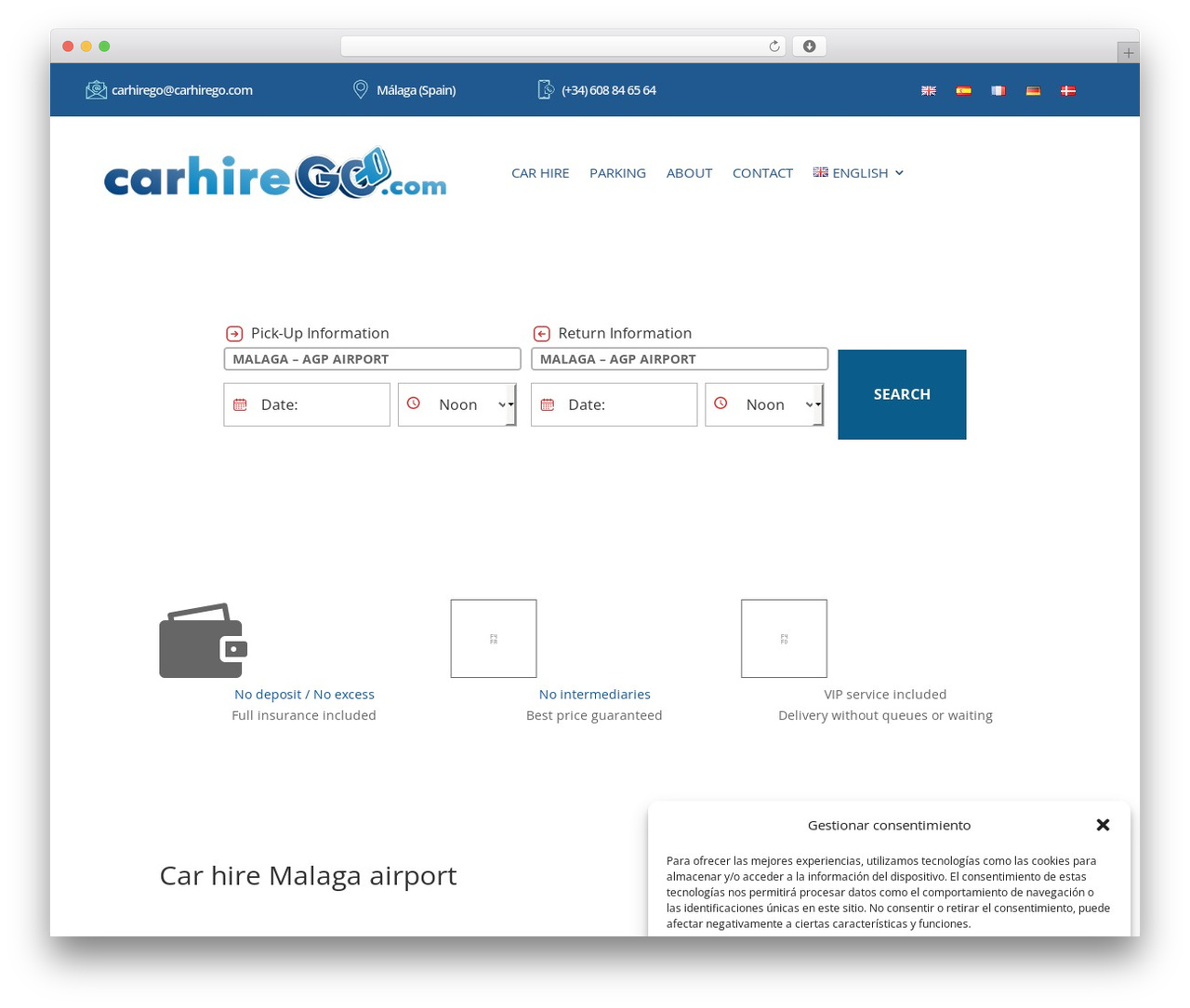Close the Gestionar consentimiento popup

coord(1103,825)
